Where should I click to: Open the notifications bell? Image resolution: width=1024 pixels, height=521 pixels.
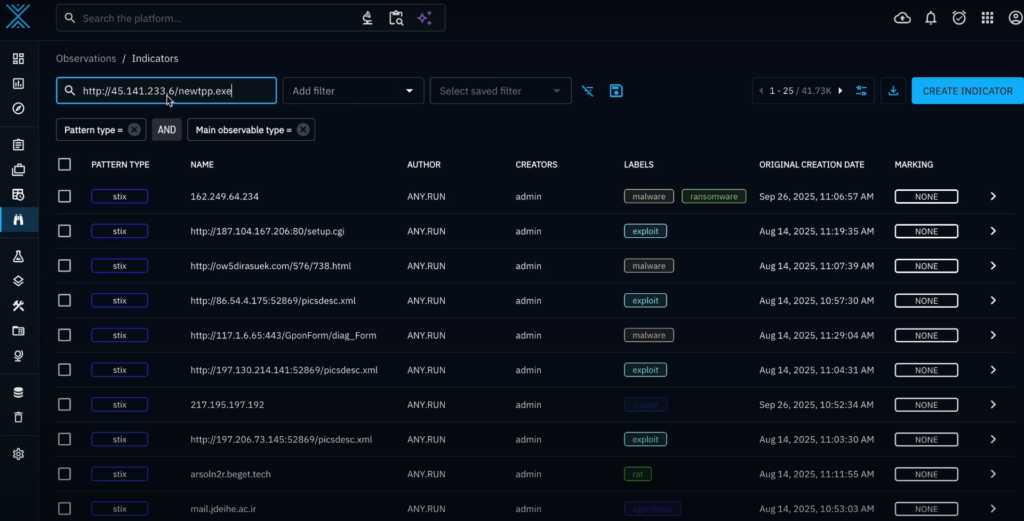point(931,18)
